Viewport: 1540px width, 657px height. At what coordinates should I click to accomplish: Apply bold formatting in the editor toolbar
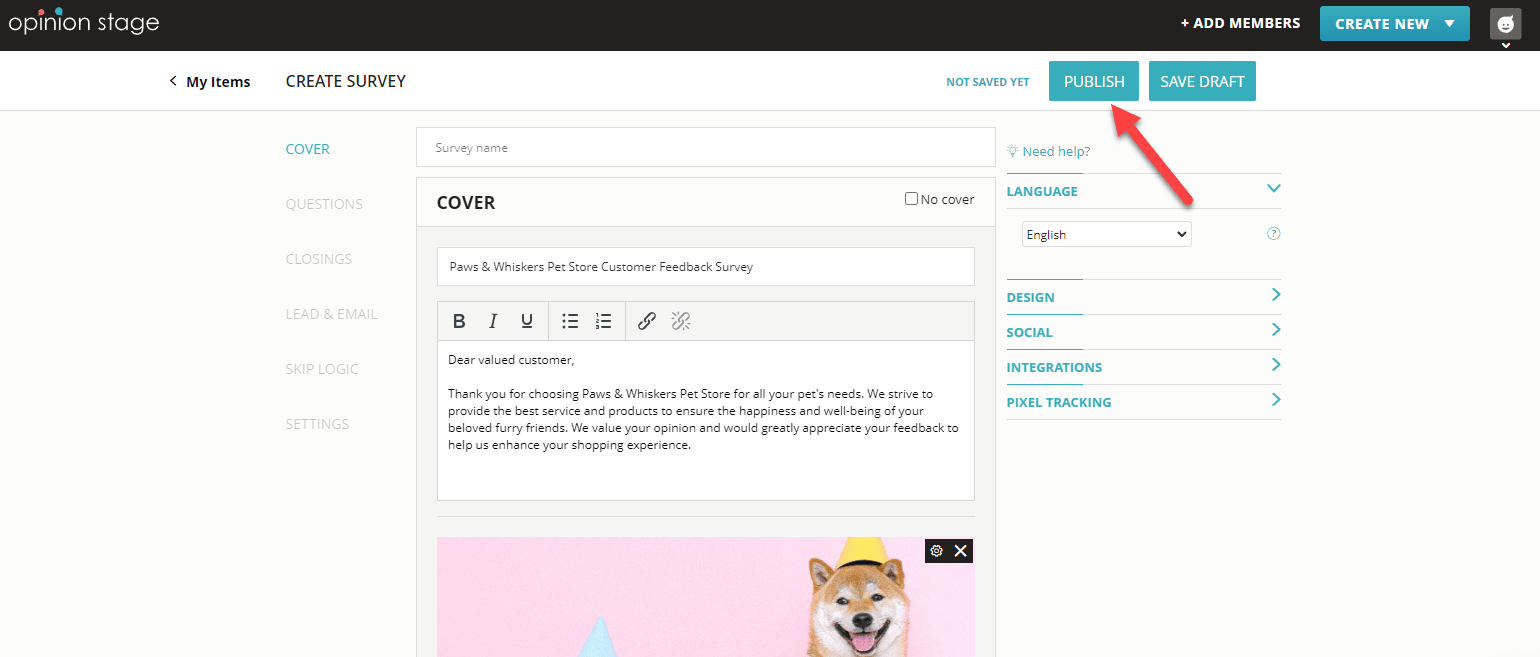click(459, 321)
